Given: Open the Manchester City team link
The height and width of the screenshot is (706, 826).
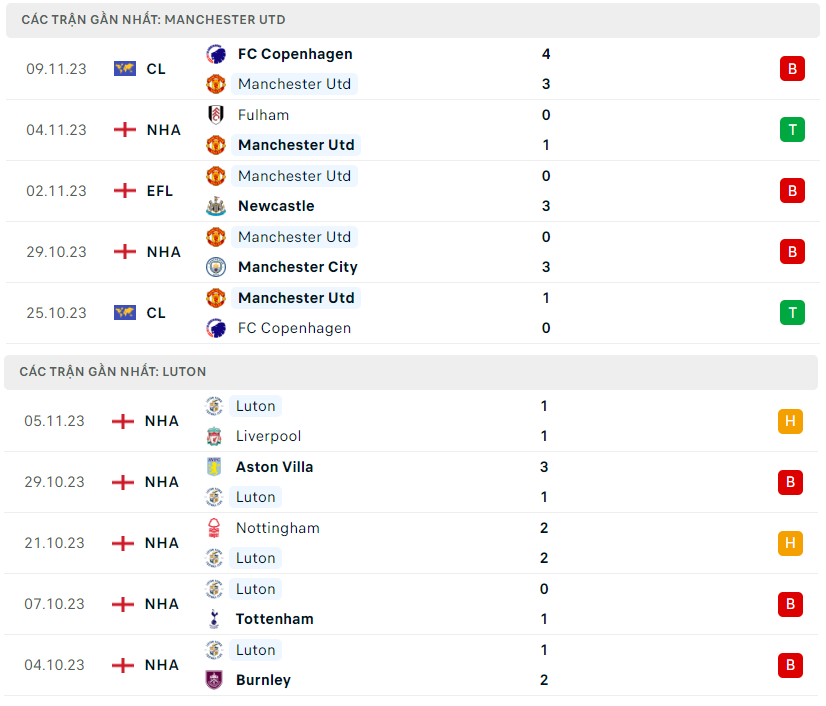Looking at the screenshot, I should coord(297,267).
